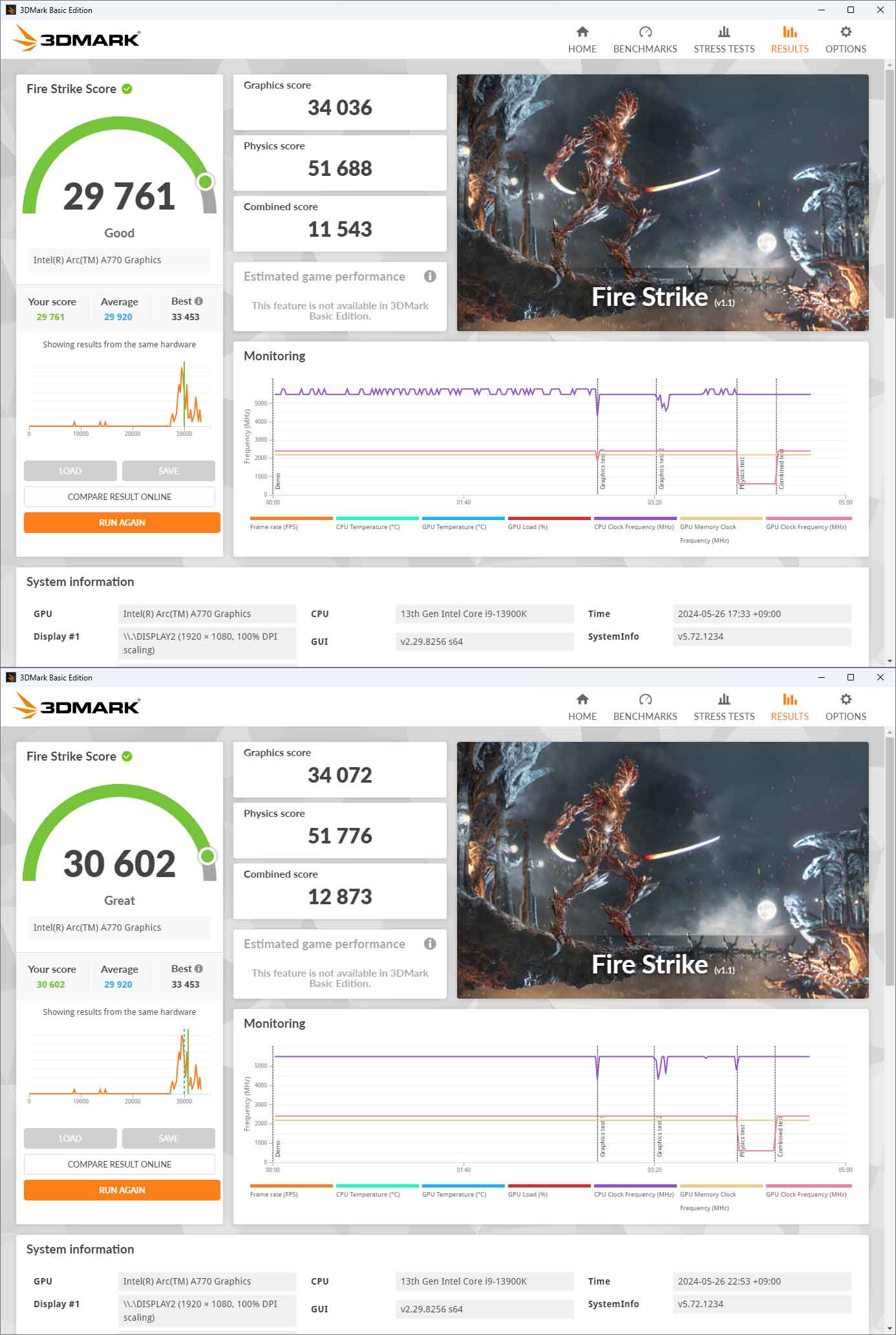
Task: Click the title bar app icon of top window
Action: pyautogui.click(x=10, y=10)
